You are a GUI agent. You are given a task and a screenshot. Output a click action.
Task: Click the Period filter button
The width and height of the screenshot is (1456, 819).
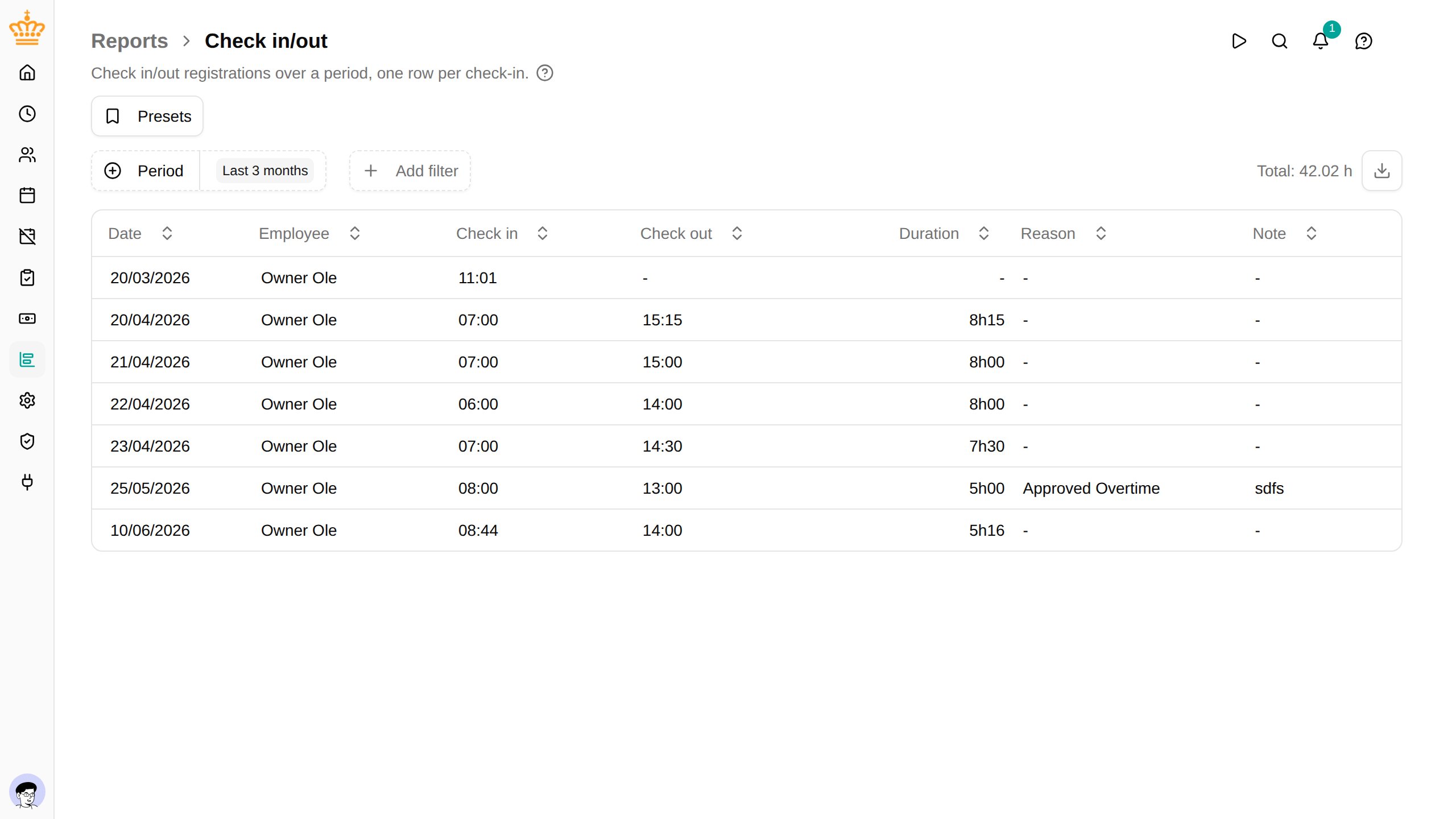tap(146, 171)
